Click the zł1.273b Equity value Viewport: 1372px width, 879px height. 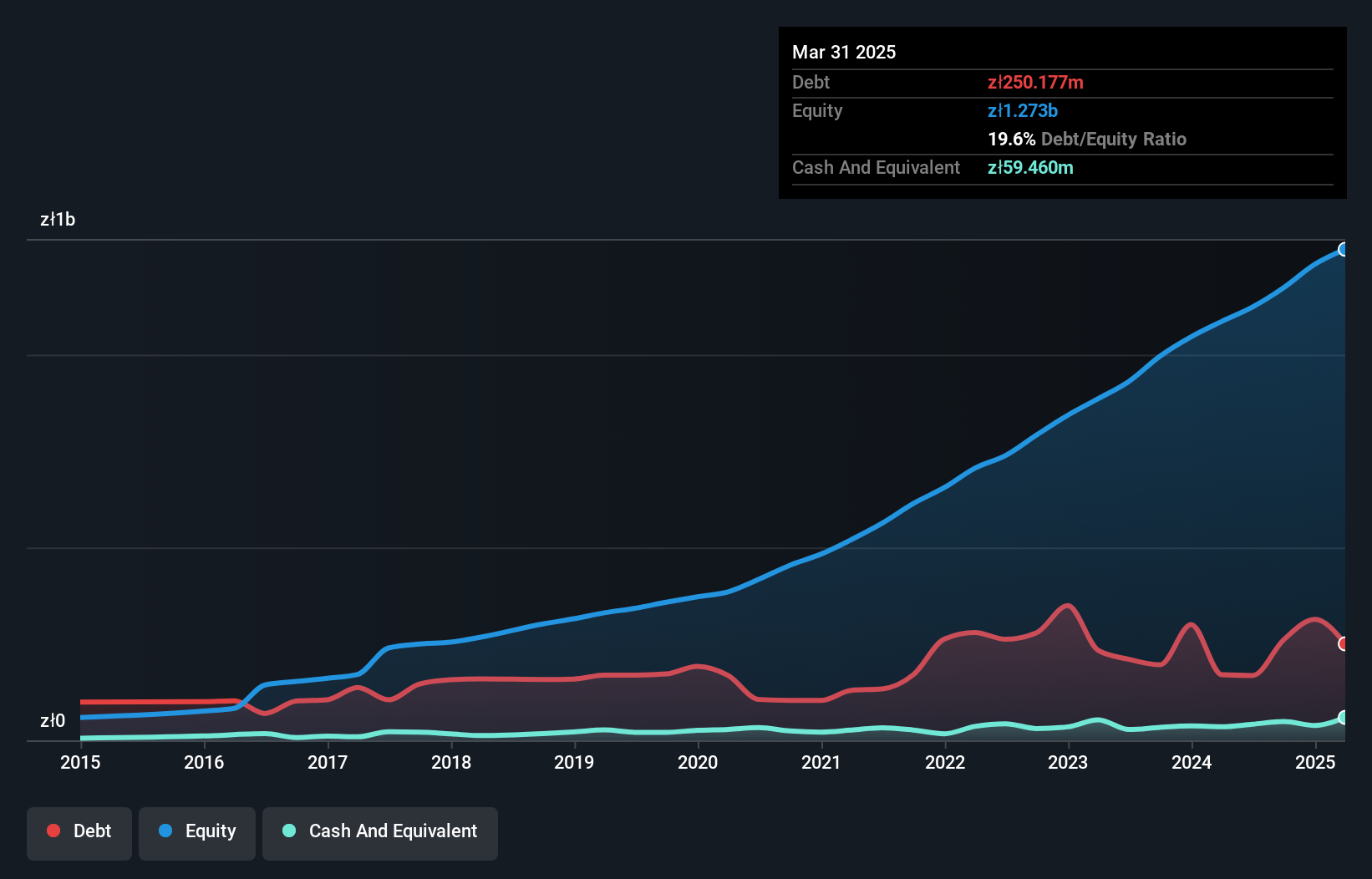(1023, 110)
